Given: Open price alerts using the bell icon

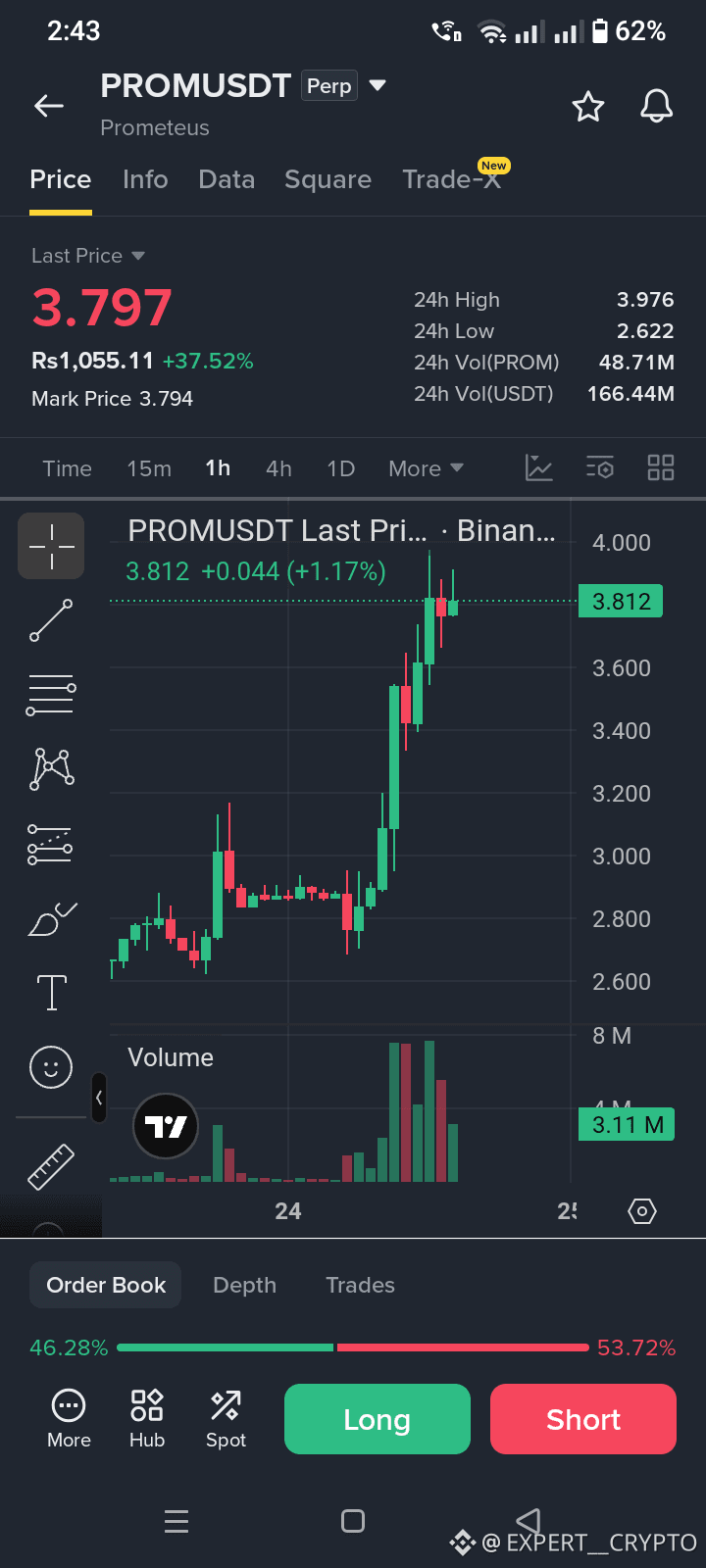Looking at the screenshot, I should [657, 106].
